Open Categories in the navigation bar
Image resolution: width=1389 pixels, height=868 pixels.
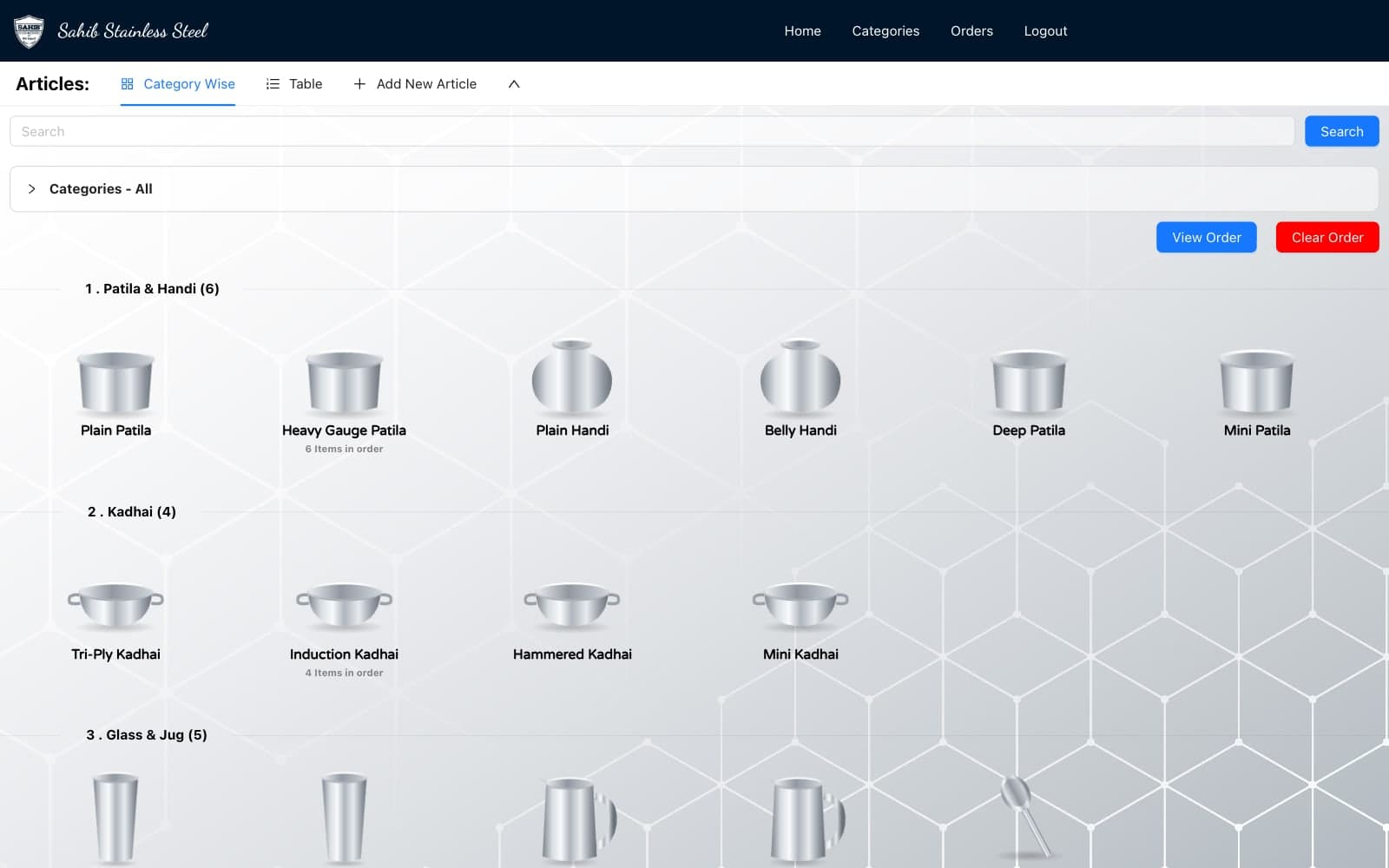tap(885, 31)
